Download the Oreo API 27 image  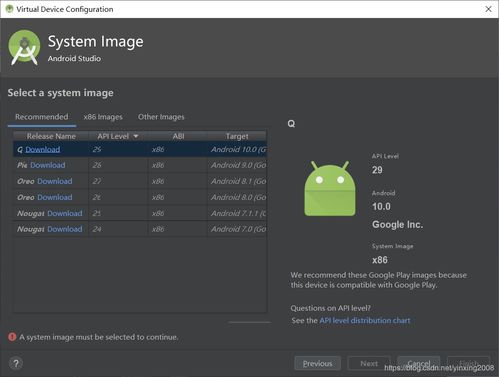(x=55, y=181)
